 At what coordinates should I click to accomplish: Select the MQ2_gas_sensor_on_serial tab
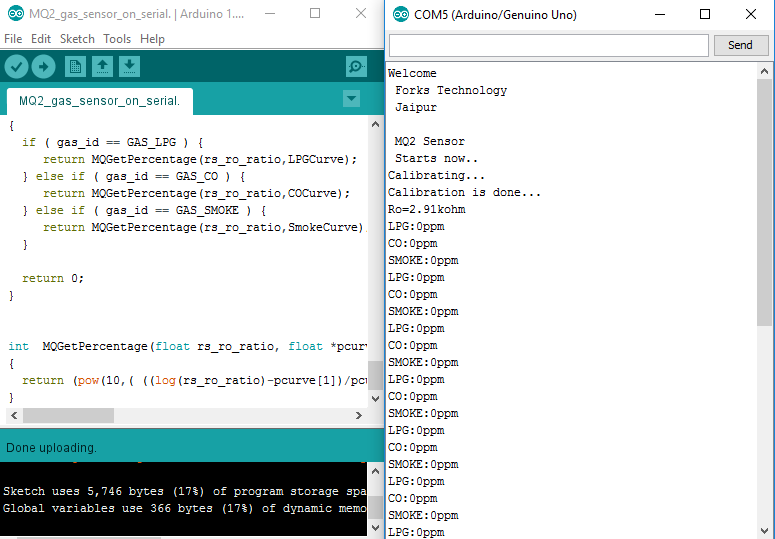[x=99, y=101]
